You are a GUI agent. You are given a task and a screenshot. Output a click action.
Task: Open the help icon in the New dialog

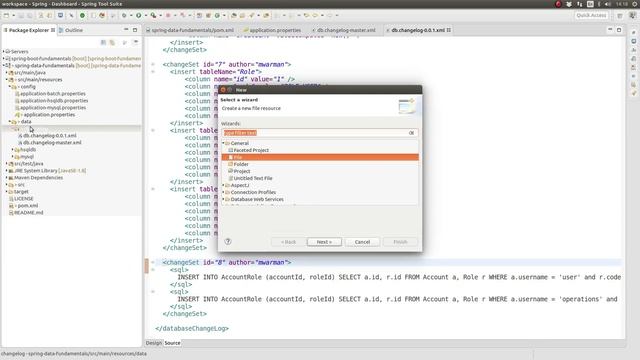228,242
